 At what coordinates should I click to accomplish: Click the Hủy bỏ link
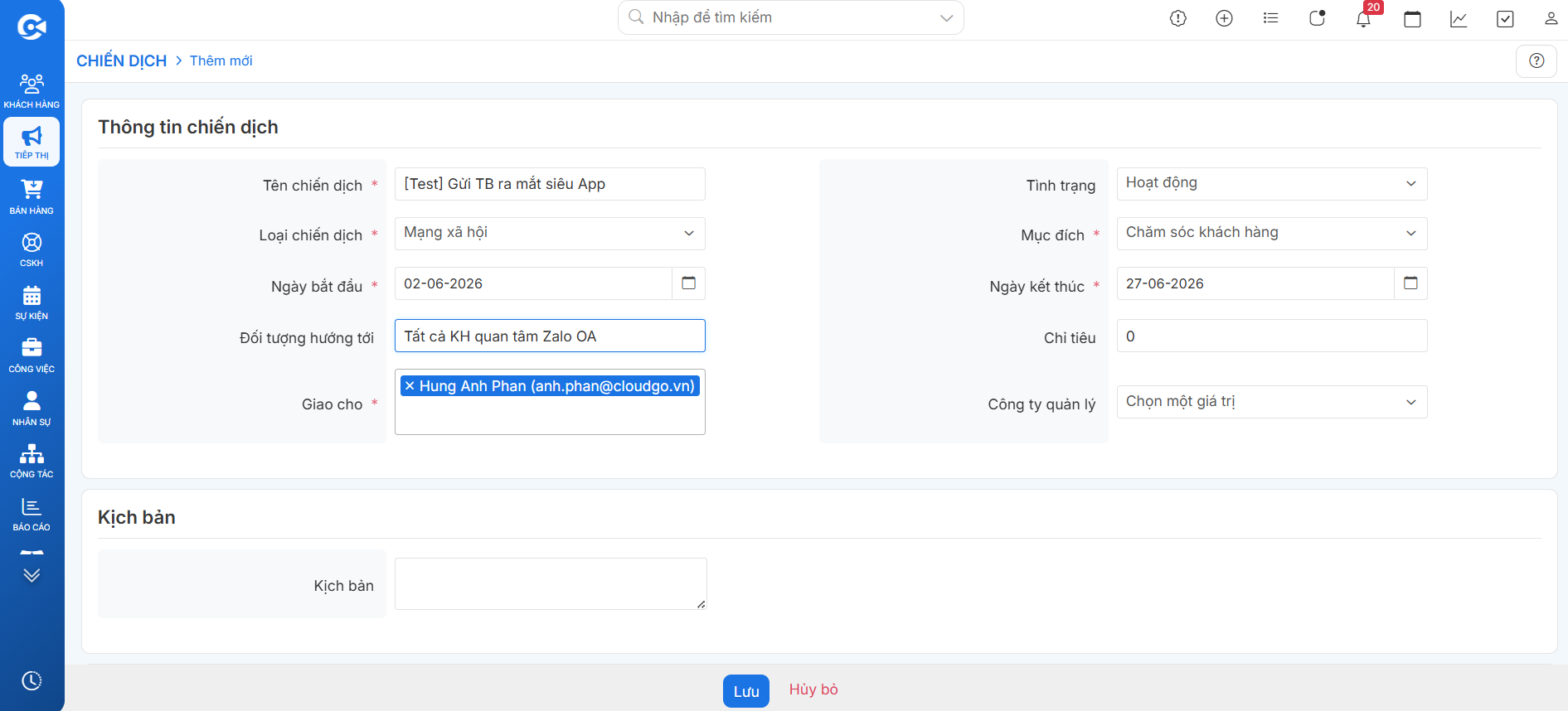point(813,689)
